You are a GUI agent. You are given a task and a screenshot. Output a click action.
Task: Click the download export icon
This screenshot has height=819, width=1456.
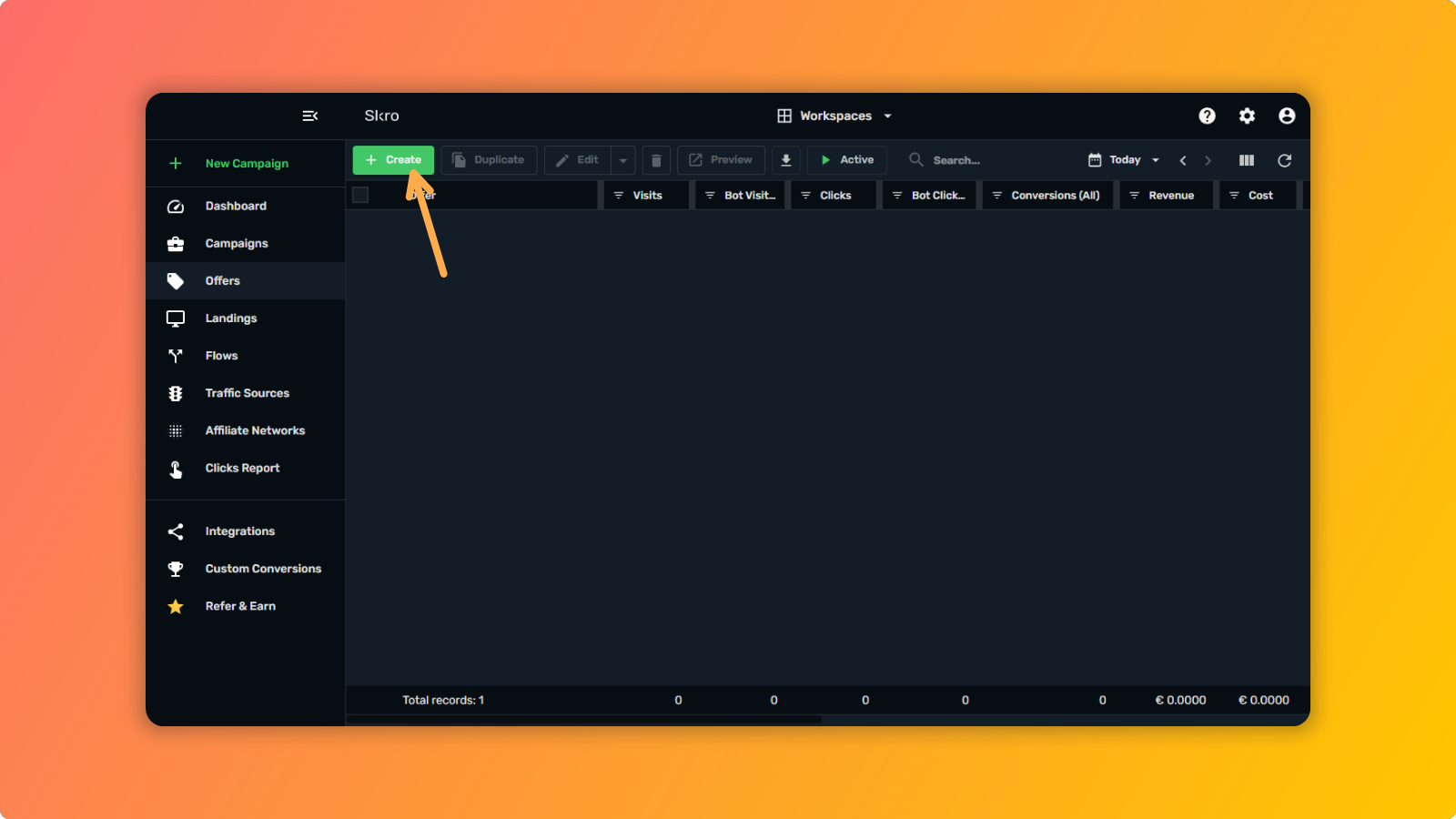(786, 160)
